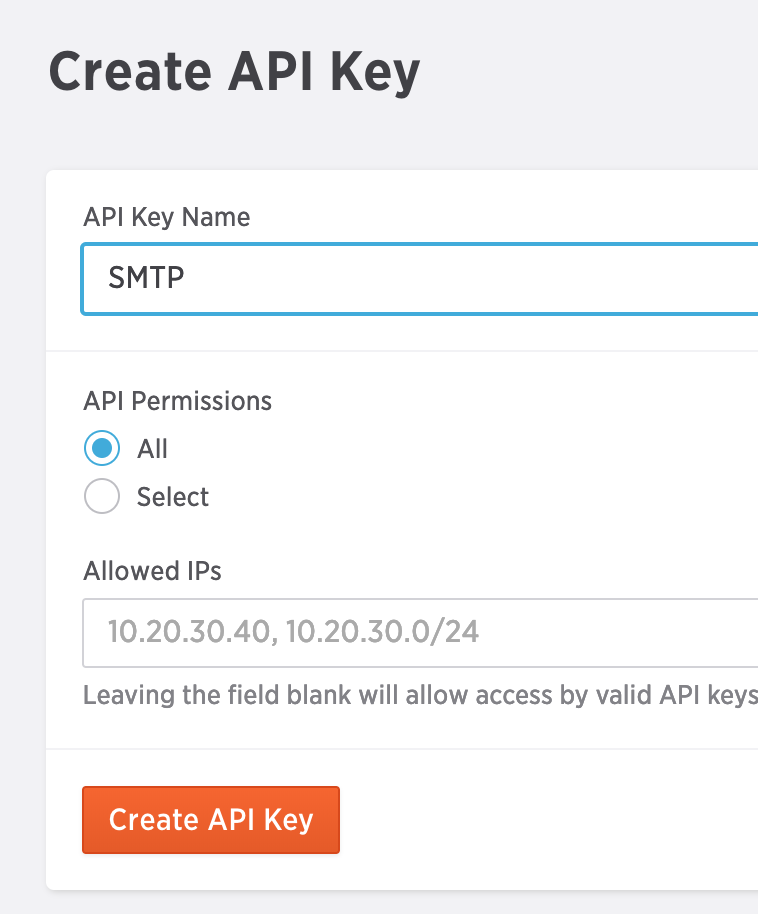
Task: Click the 'Select' label text beside radio
Action: [173, 497]
